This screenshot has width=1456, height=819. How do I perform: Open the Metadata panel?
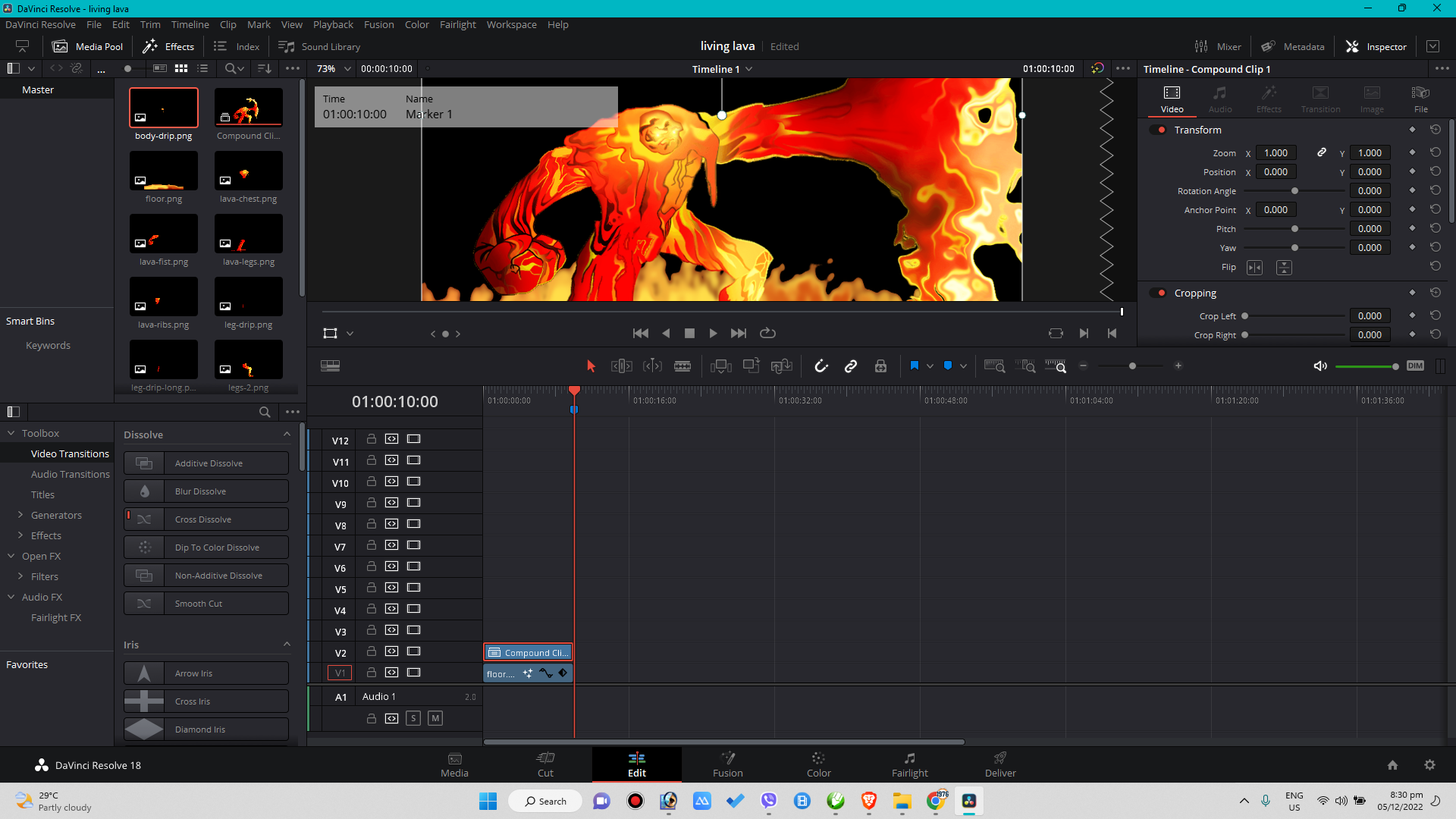click(x=1292, y=46)
